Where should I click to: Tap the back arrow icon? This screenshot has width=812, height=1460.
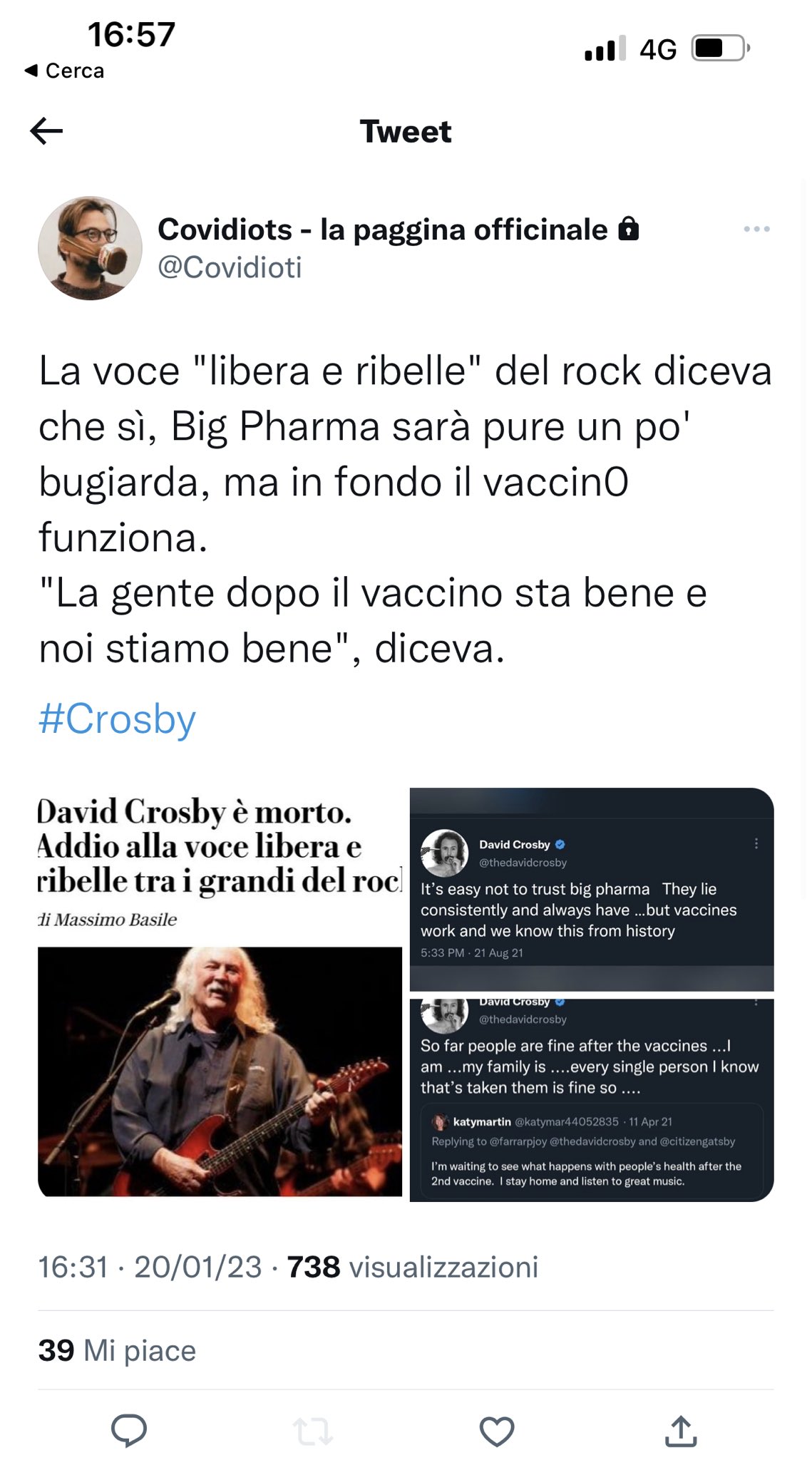tap(46, 131)
